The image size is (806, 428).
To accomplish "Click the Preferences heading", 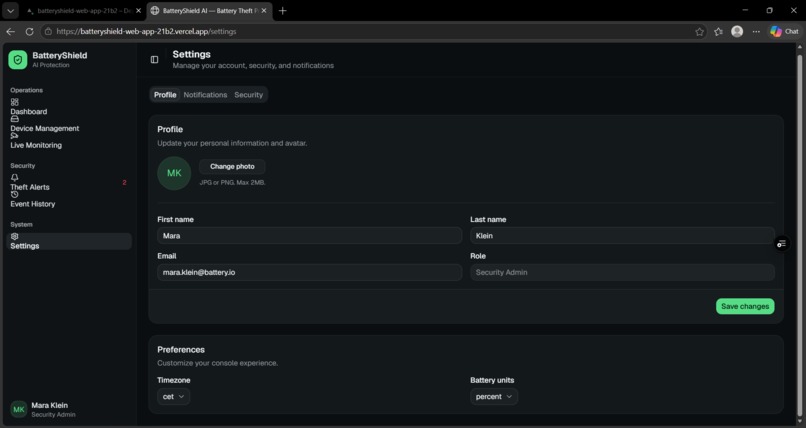I will pos(181,349).
